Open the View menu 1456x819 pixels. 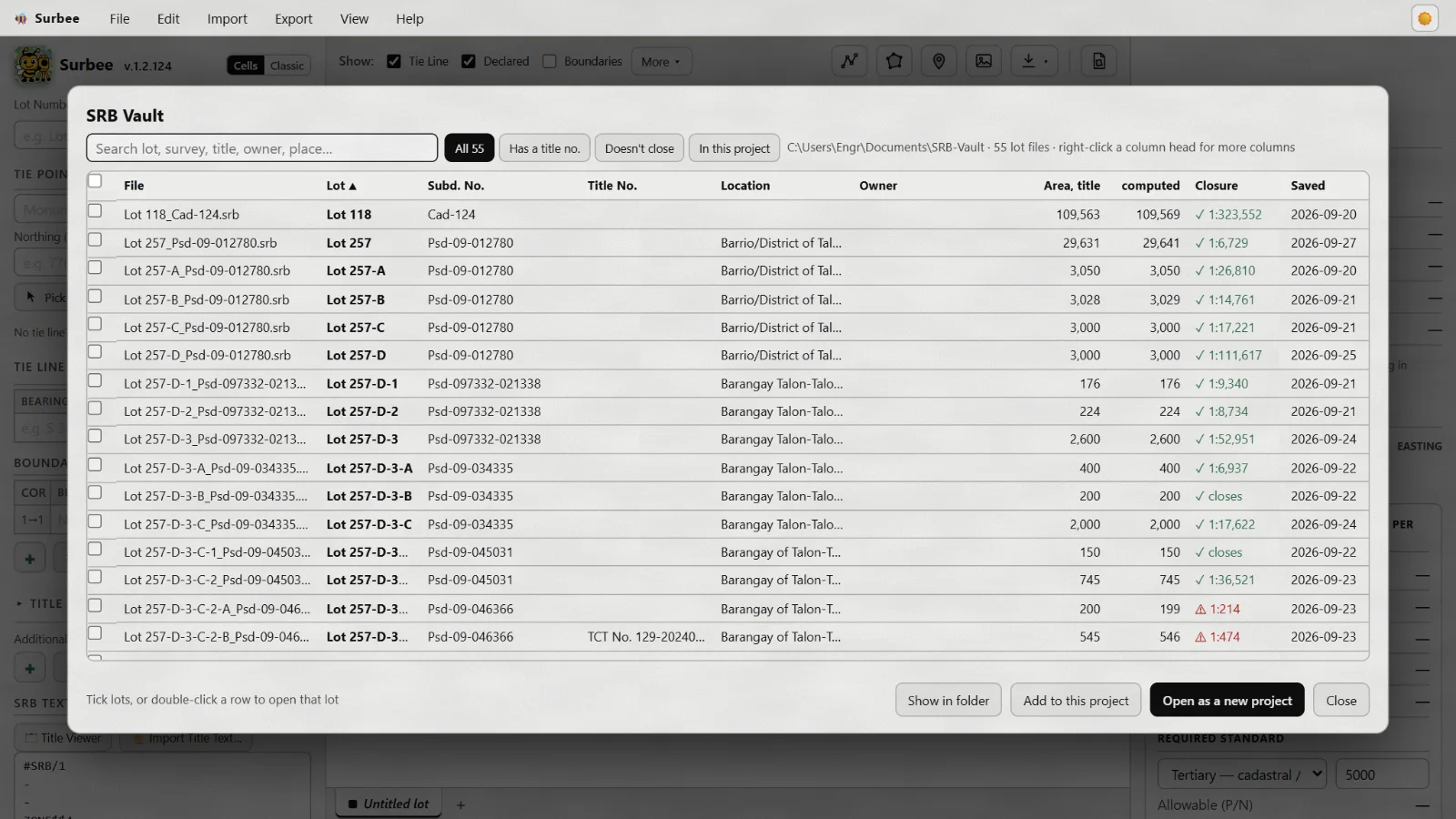(354, 18)
